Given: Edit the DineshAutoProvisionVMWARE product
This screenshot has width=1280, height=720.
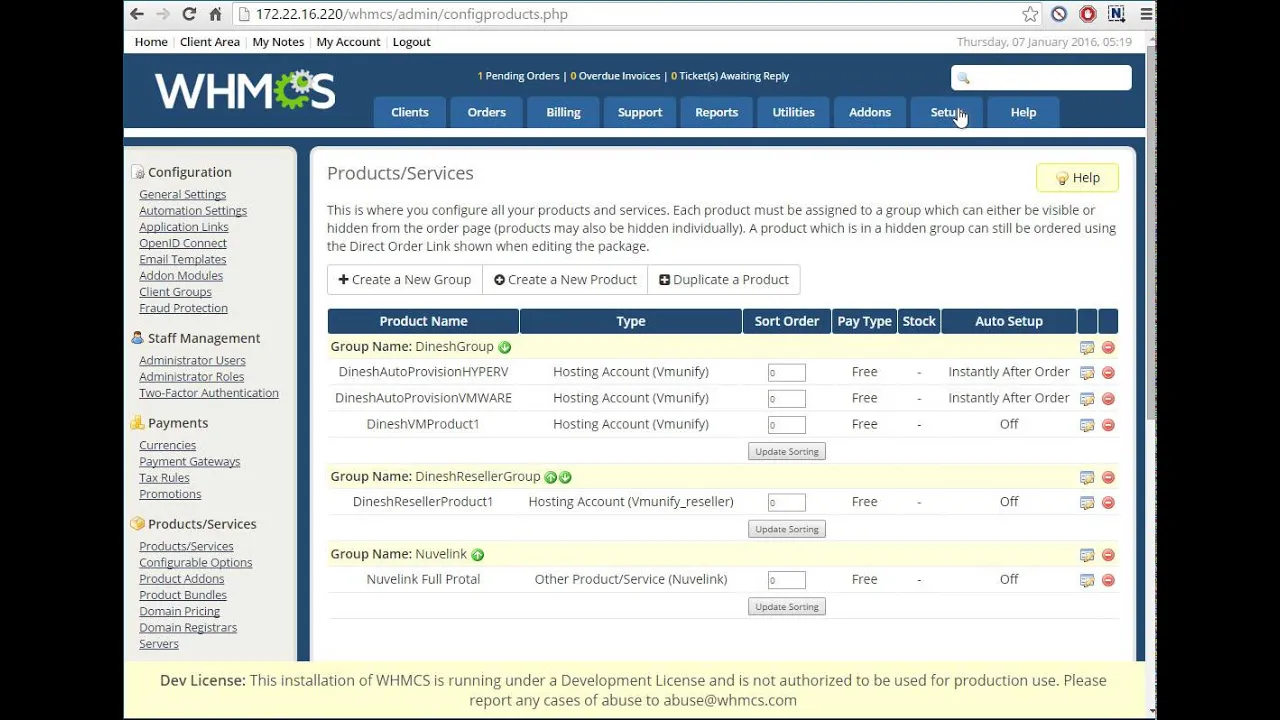Looking at the screenshot, I should pyautogui.click(x=1087, y=399).
